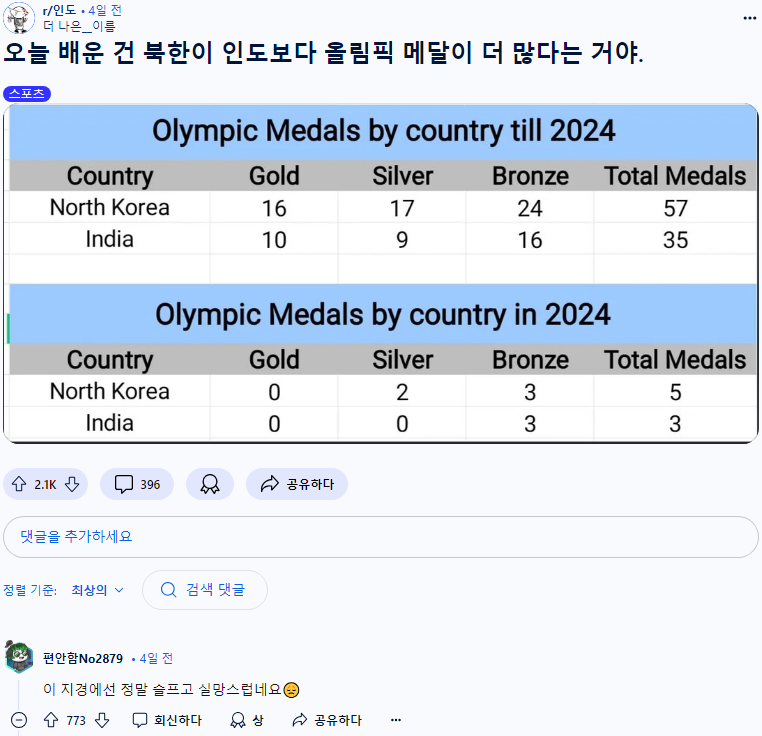Open post options three-dot menu

749,18
